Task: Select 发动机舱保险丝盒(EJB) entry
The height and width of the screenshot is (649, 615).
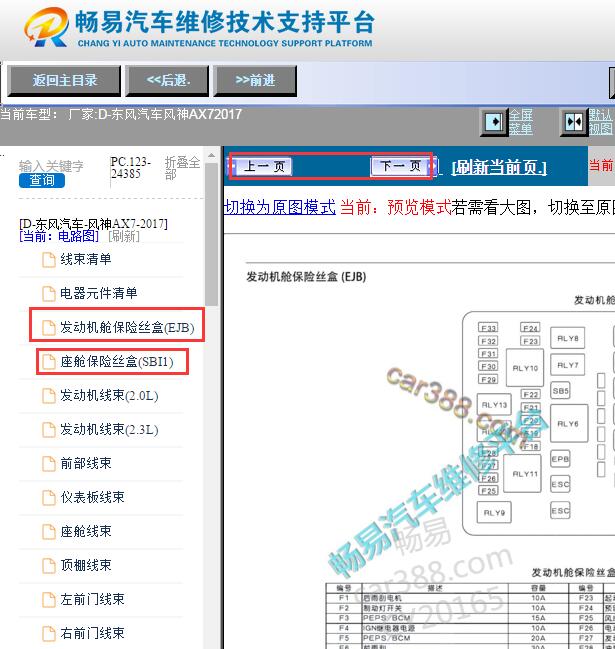Action: 127,327
